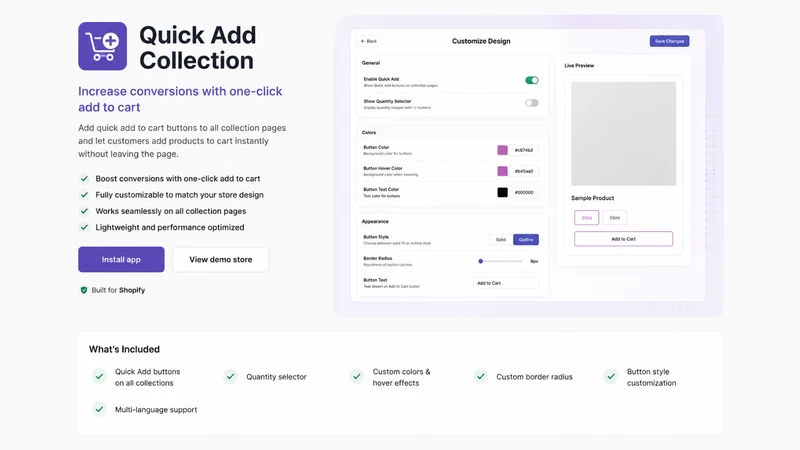Click check icon next to Button style customization
This screenshot has width=800, height=450.
611,377
